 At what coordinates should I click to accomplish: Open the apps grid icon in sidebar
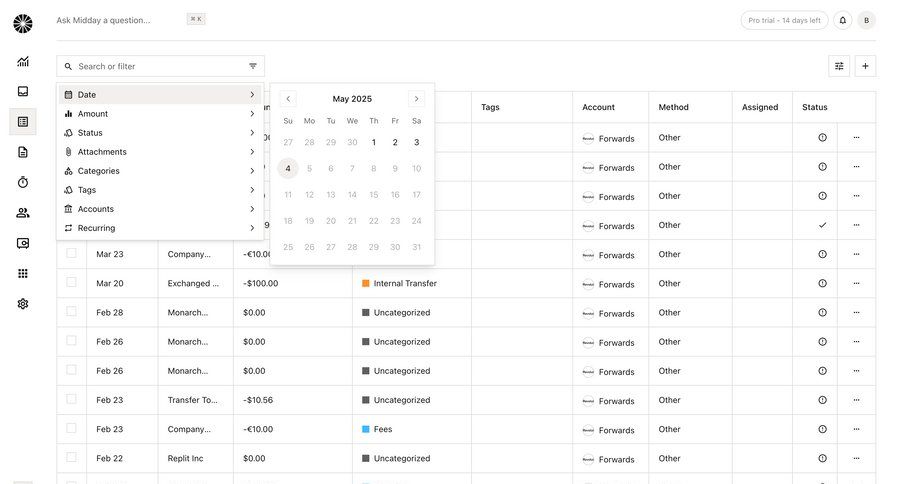[x=23, y=273]
